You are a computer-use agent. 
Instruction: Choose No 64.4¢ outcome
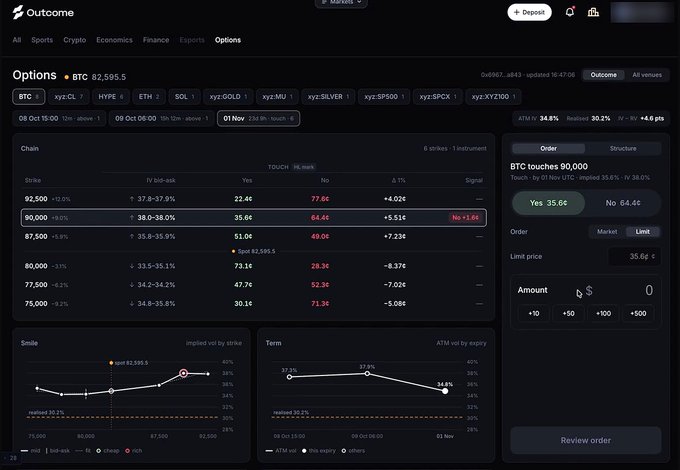(x=623, y=203)
